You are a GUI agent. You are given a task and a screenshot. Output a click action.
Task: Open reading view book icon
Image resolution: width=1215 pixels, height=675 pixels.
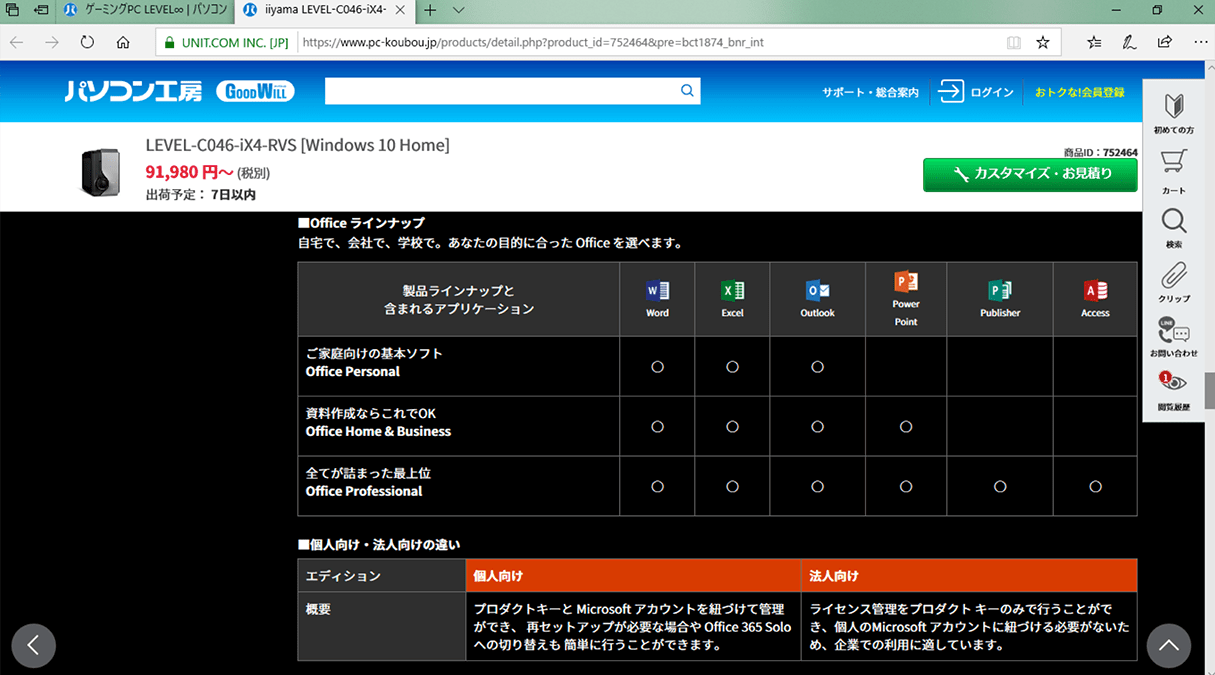1014,43
